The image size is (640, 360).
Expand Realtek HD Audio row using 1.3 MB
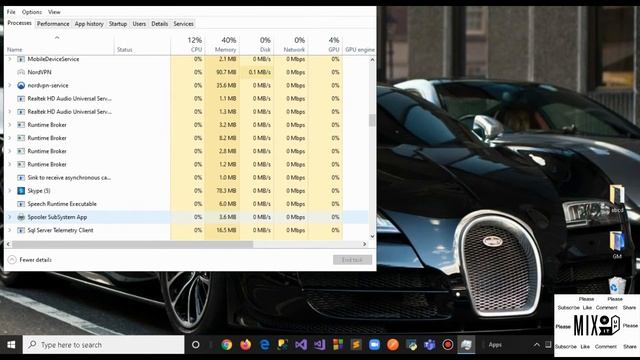10,111
